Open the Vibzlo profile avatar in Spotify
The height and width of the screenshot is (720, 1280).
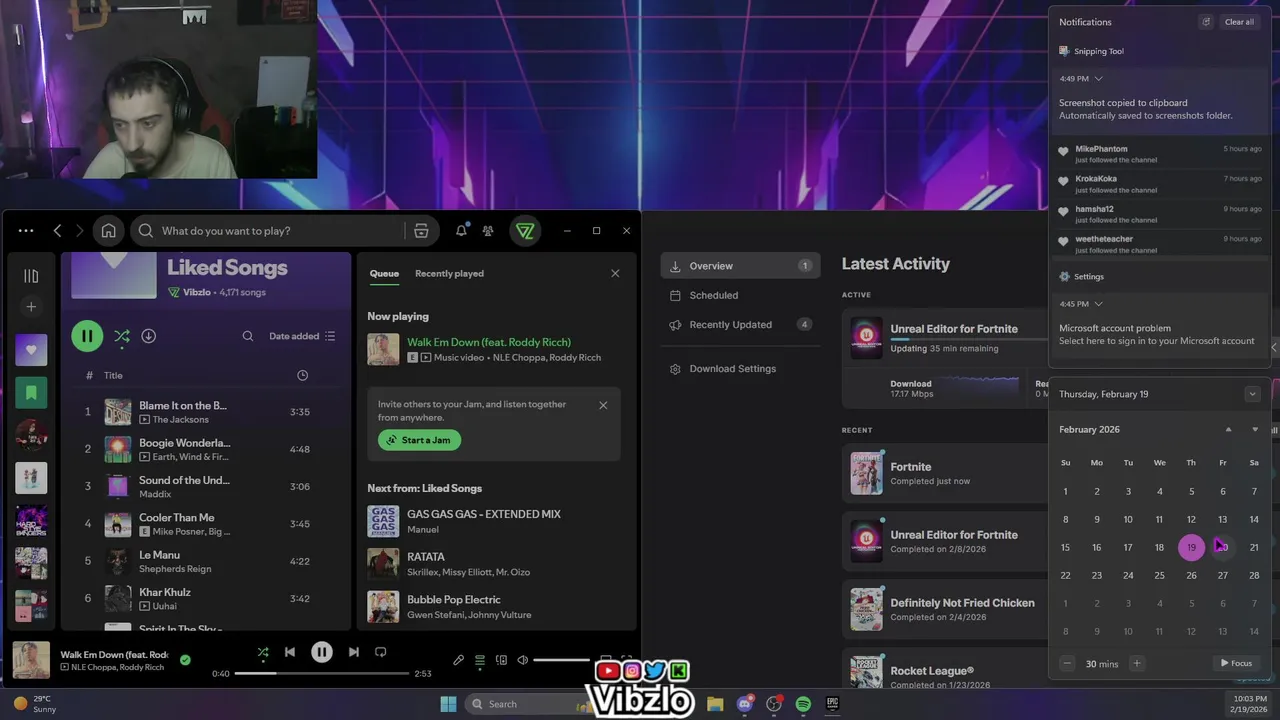(x=525, y=231)
